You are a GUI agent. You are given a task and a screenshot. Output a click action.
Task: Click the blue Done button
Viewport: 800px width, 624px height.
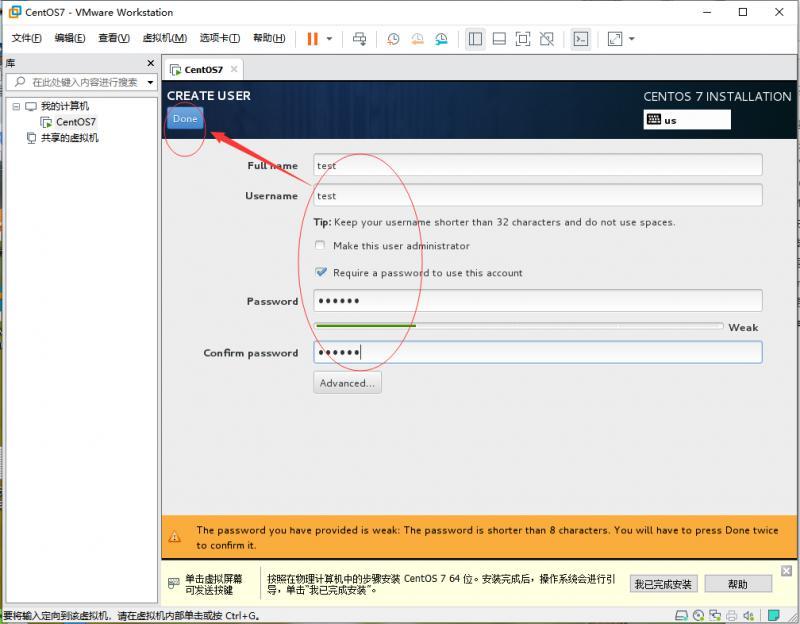click(x=185, y=118)
